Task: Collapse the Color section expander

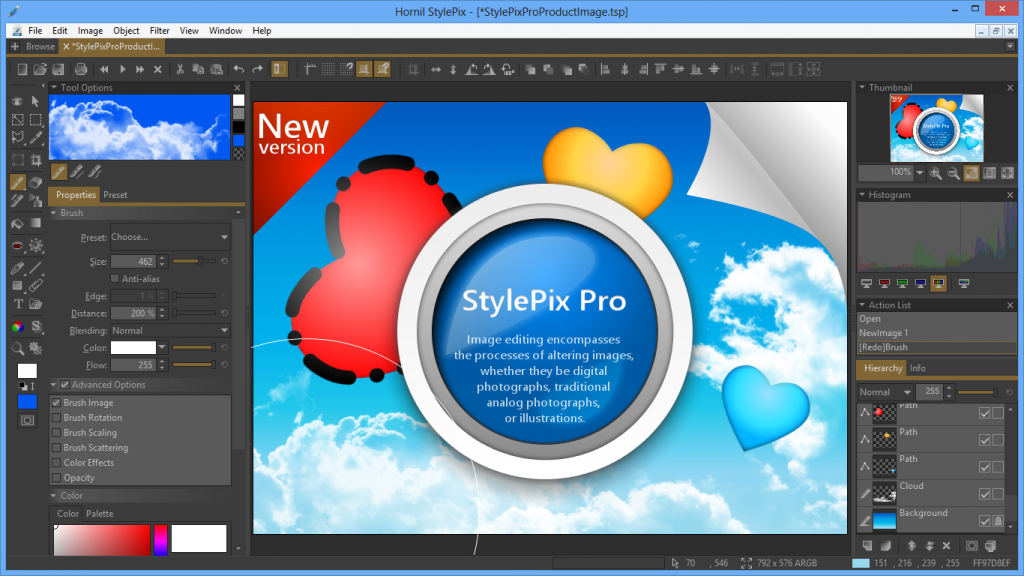Action: pos(54,496)
